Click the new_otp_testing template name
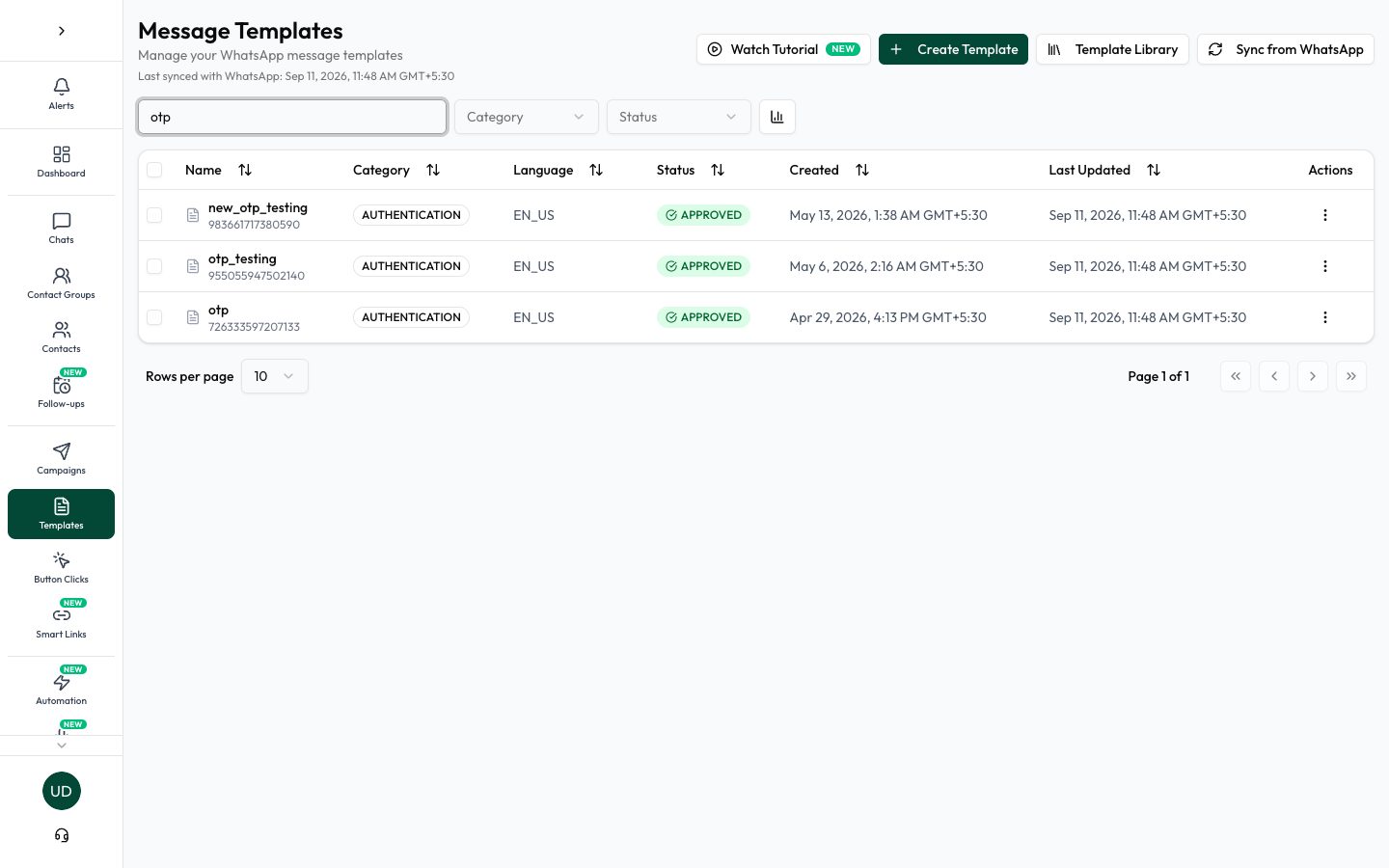 258,207
